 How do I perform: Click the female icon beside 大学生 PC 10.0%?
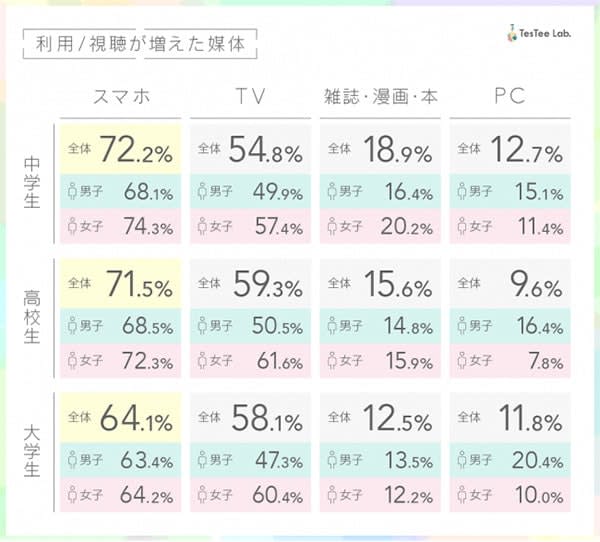(x=462, y=495)
